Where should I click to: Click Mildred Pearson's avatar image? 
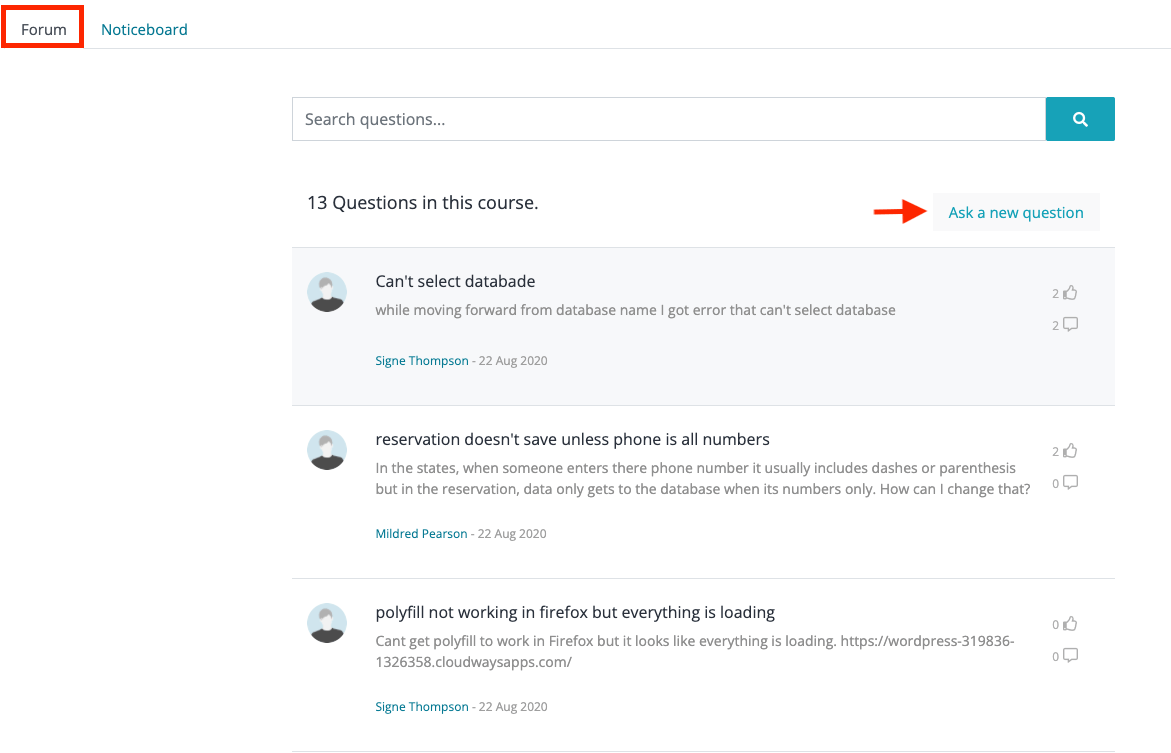pyautogui.click(x=327, y=451)
